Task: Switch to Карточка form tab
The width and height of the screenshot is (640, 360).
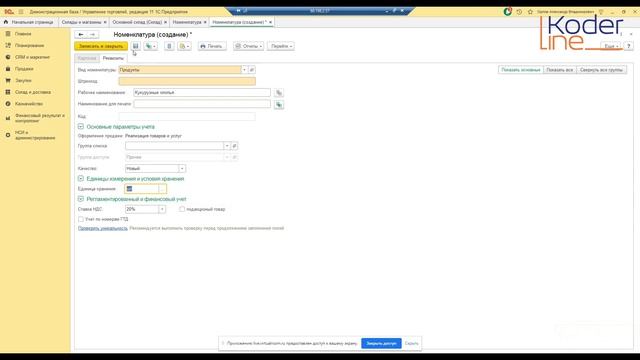Action: point(87,58)
